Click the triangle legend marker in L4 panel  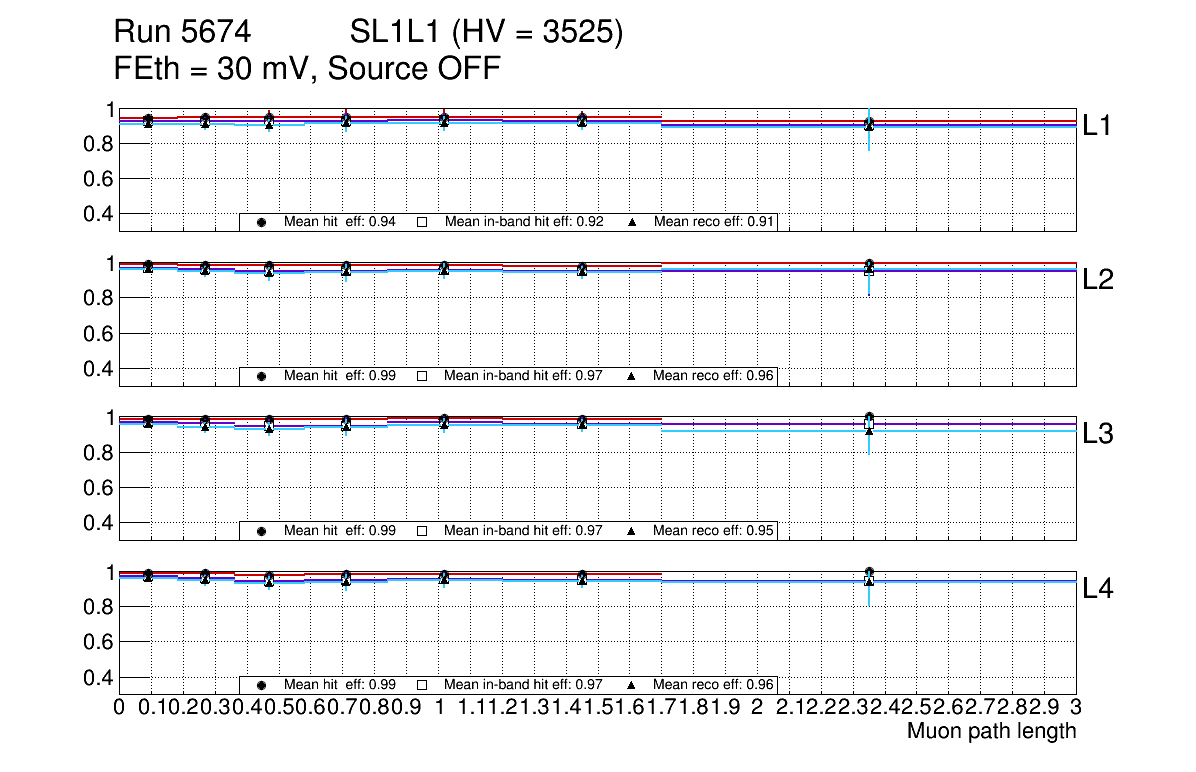pos(632,686)
